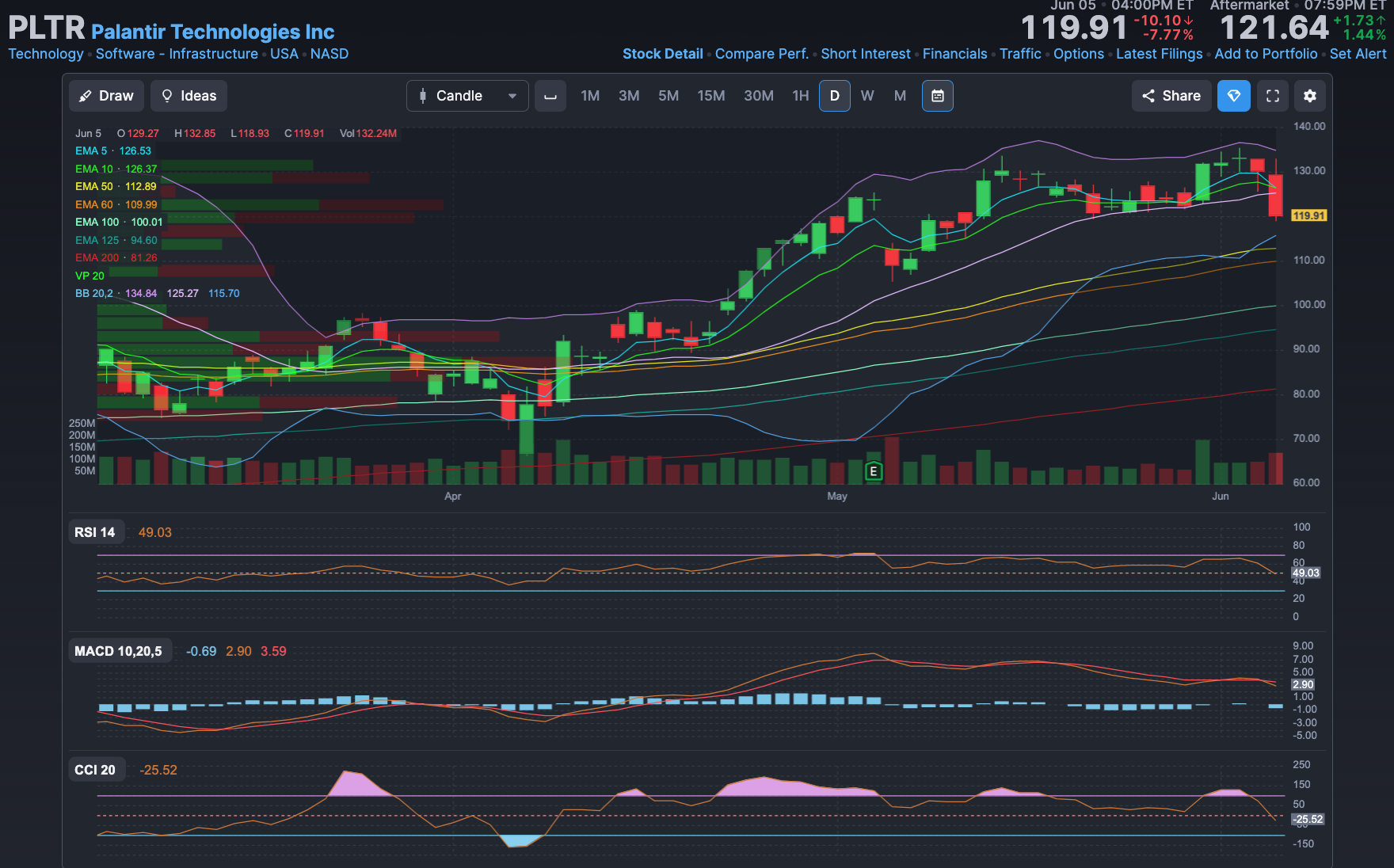This screenshot has width=1394, height=868.
Task: Switch to the 1H timeframe
Action: (801, 96)
